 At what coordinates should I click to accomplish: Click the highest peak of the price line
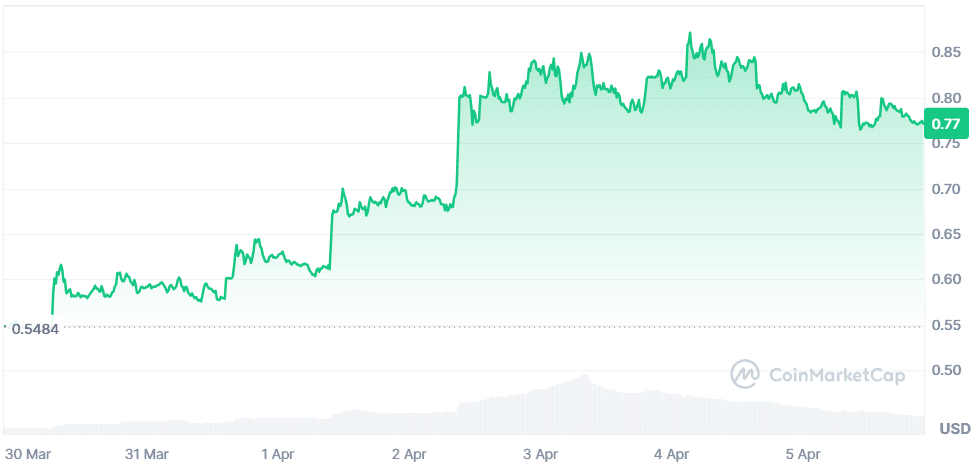[x=689, y=34]
